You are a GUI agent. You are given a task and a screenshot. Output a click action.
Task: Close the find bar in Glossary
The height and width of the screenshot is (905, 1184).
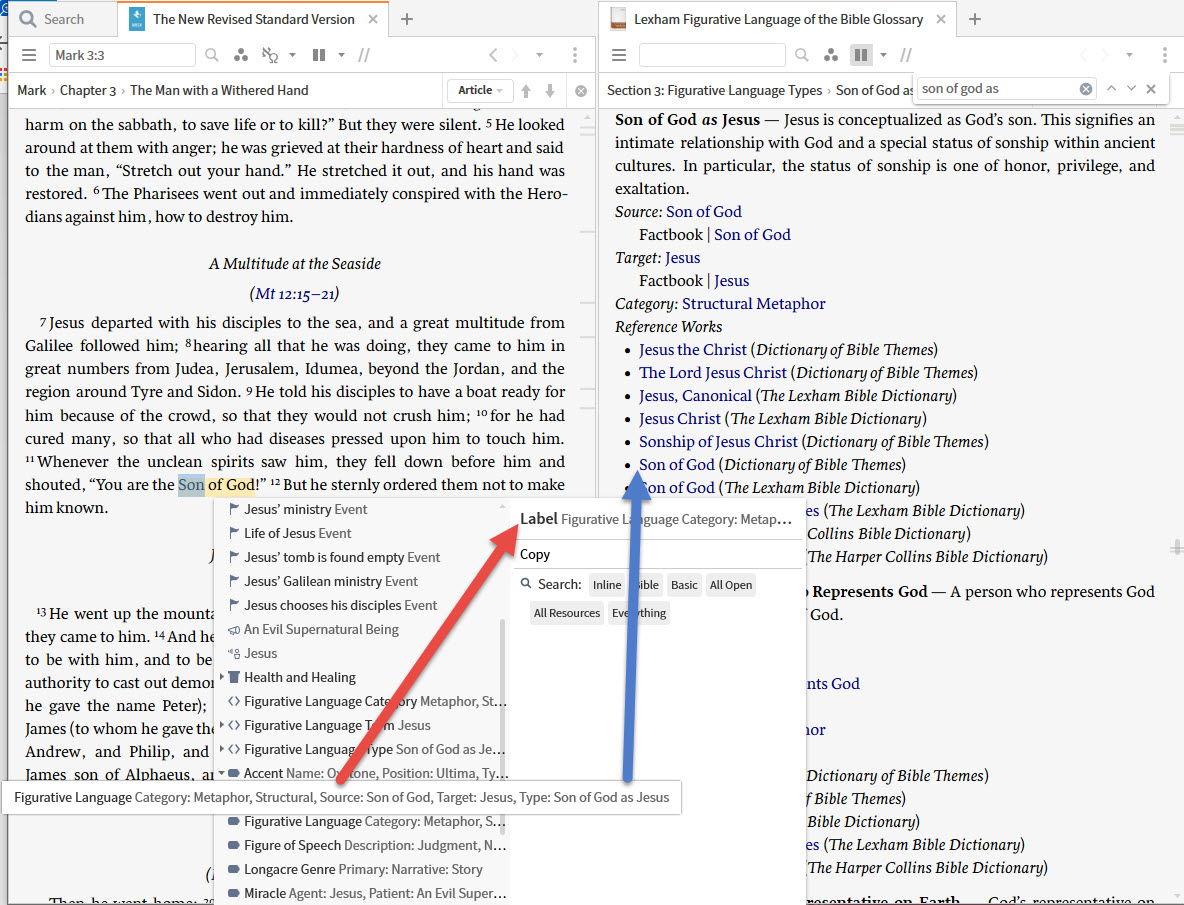pos(1151,88)
